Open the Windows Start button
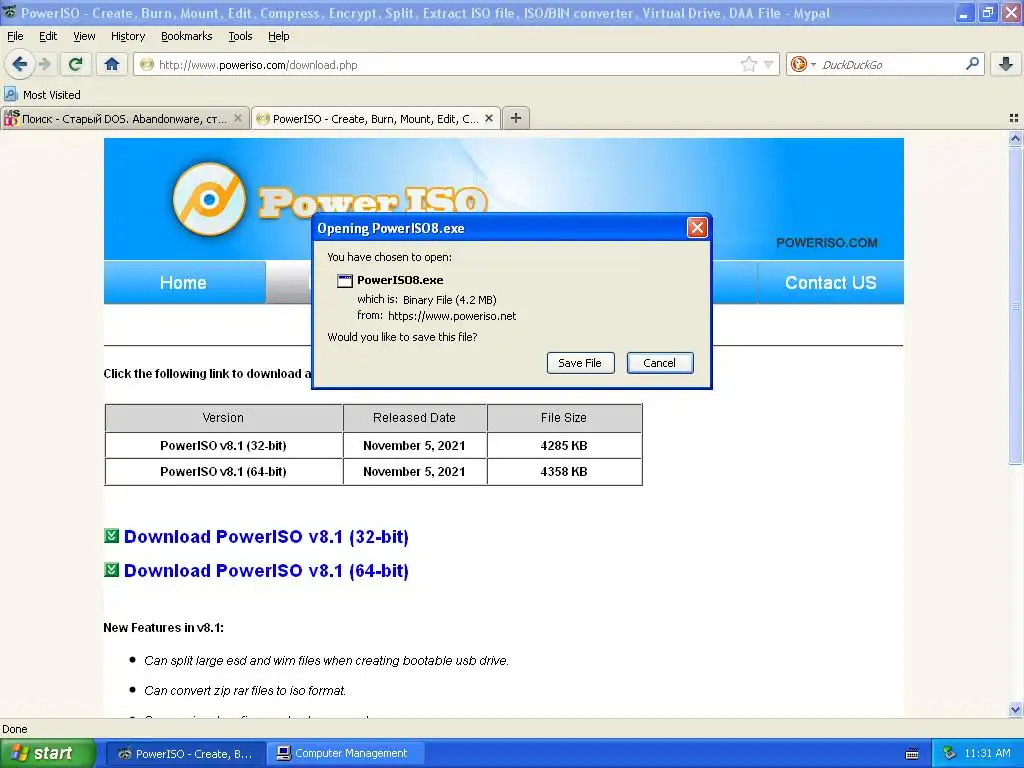 pos(48,754)
